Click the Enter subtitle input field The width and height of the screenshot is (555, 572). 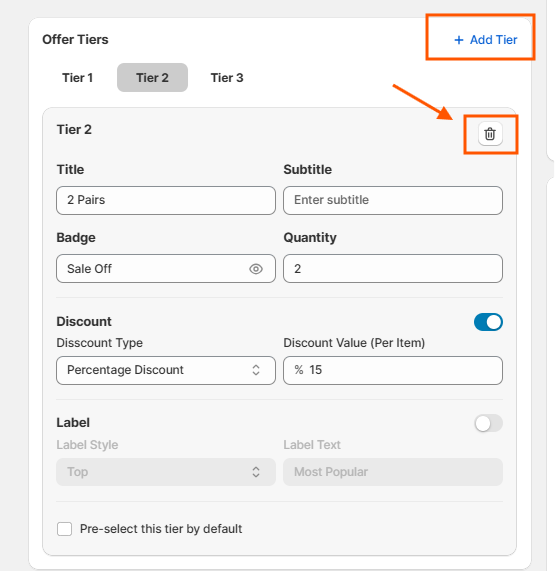pos(393,200)
